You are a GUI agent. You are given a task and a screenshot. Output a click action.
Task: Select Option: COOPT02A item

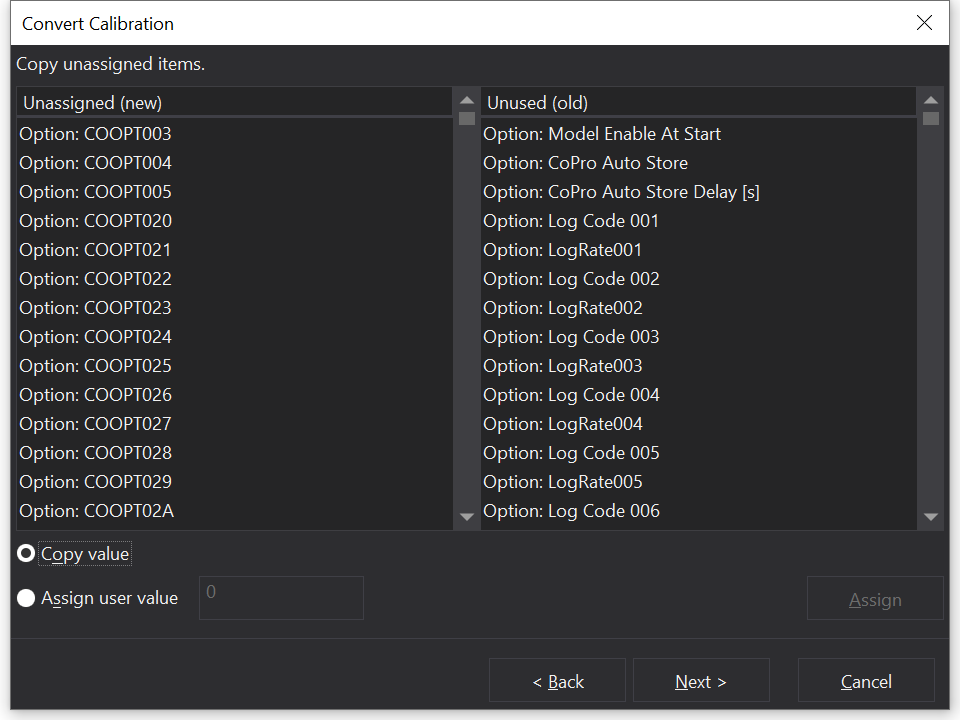tap(96, 511)
